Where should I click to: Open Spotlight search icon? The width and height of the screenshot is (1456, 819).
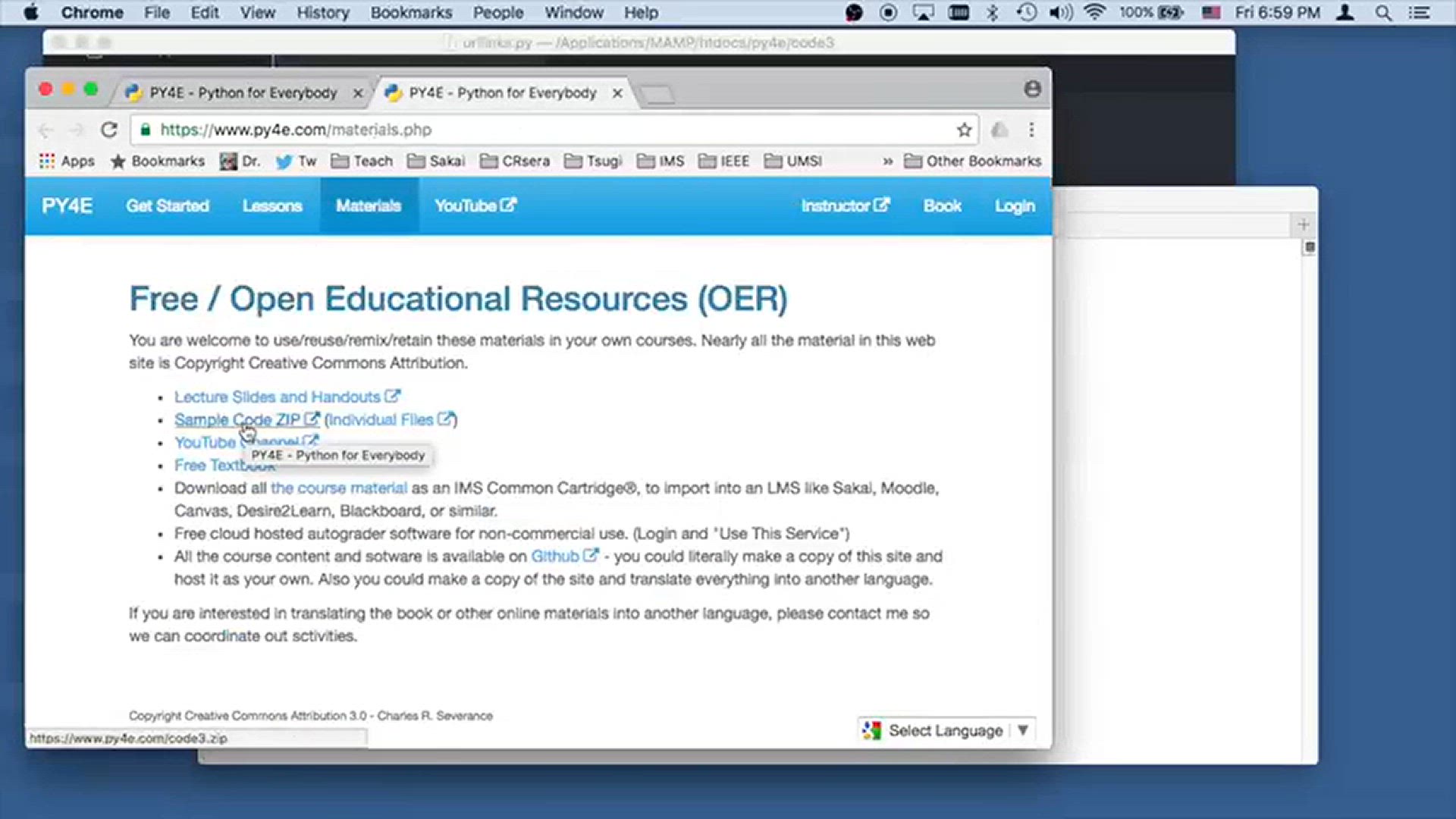click(x=1383, y=13)
